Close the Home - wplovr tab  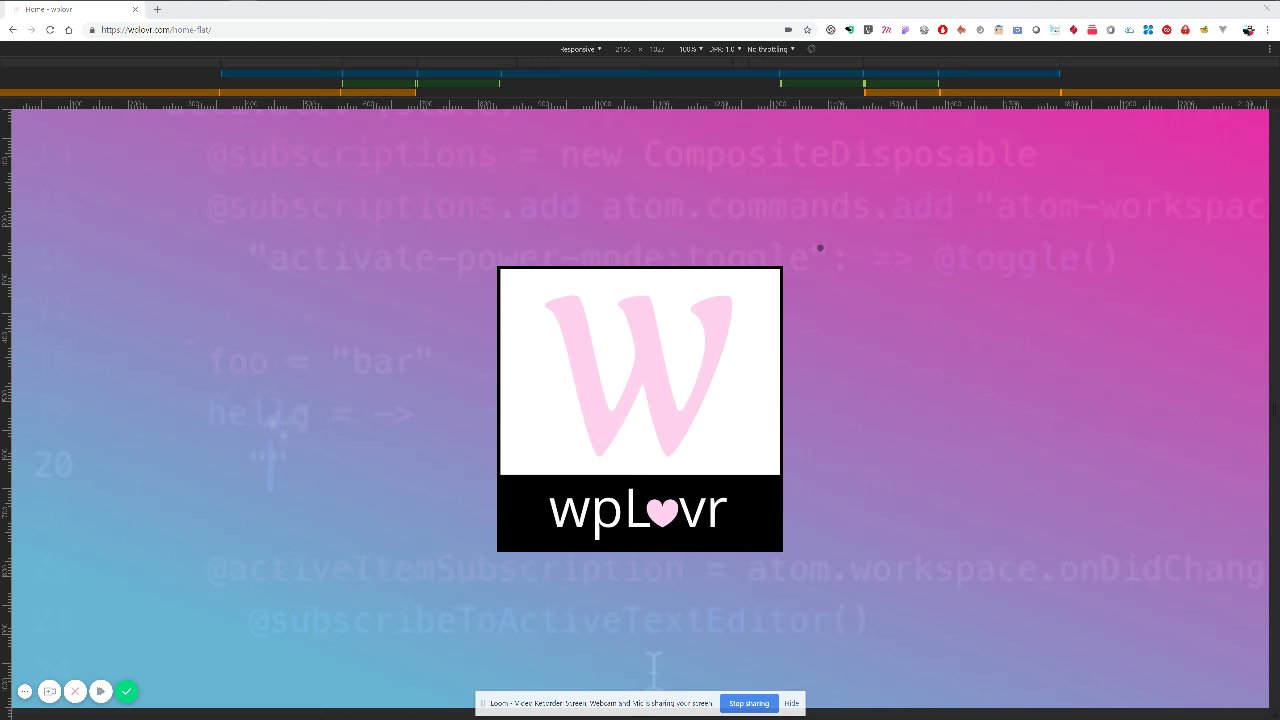coord(135,9)
